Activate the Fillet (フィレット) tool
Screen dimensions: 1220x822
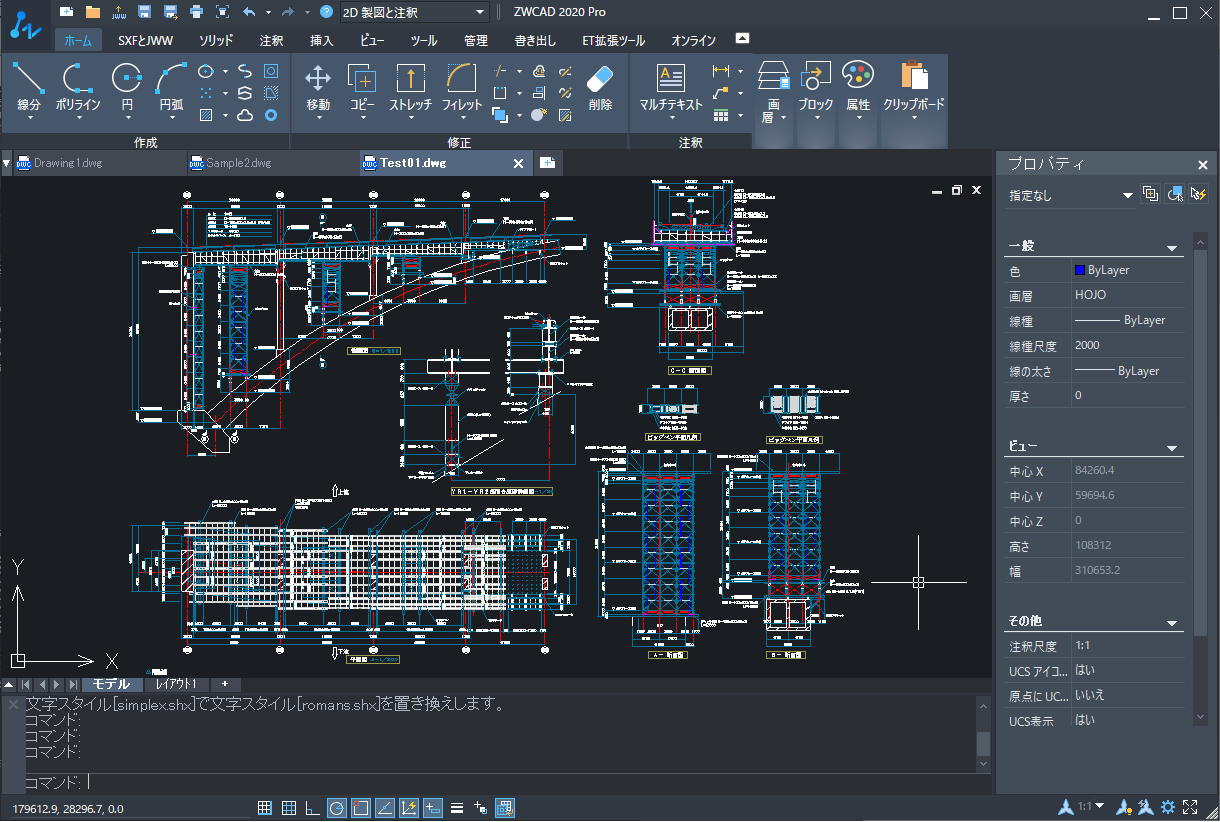(462, 87)
